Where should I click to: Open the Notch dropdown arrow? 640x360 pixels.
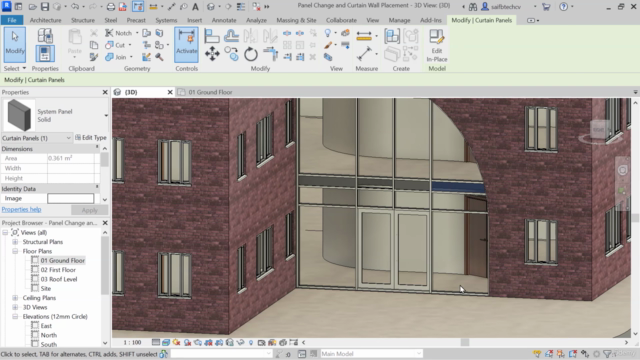137,33
